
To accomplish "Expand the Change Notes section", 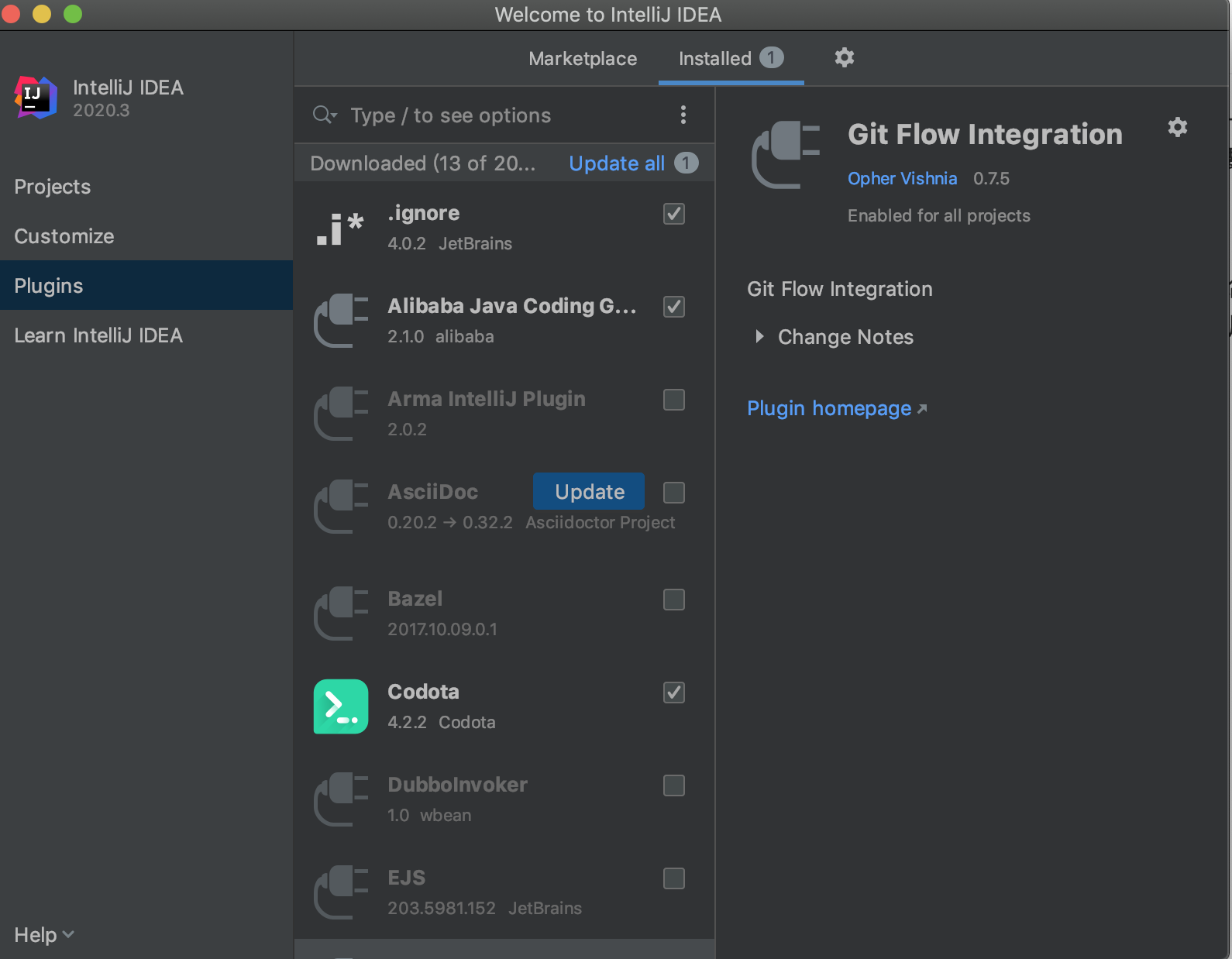I will coord(759,336).
